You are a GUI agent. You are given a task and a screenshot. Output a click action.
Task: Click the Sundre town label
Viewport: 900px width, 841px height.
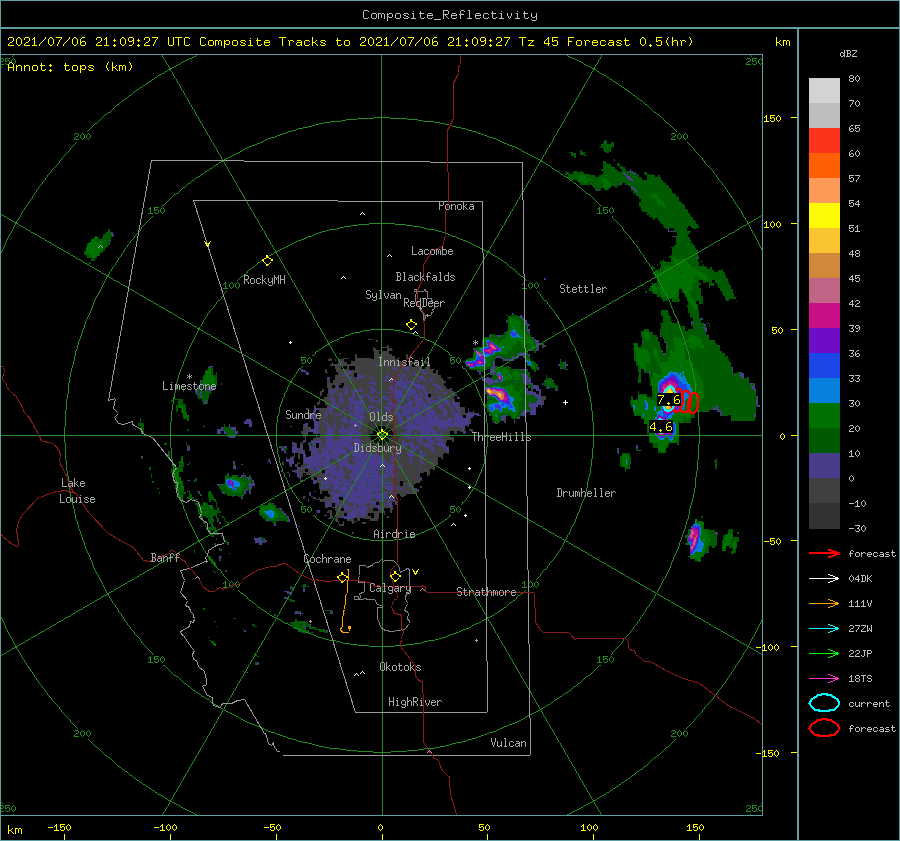coord(303,414)
